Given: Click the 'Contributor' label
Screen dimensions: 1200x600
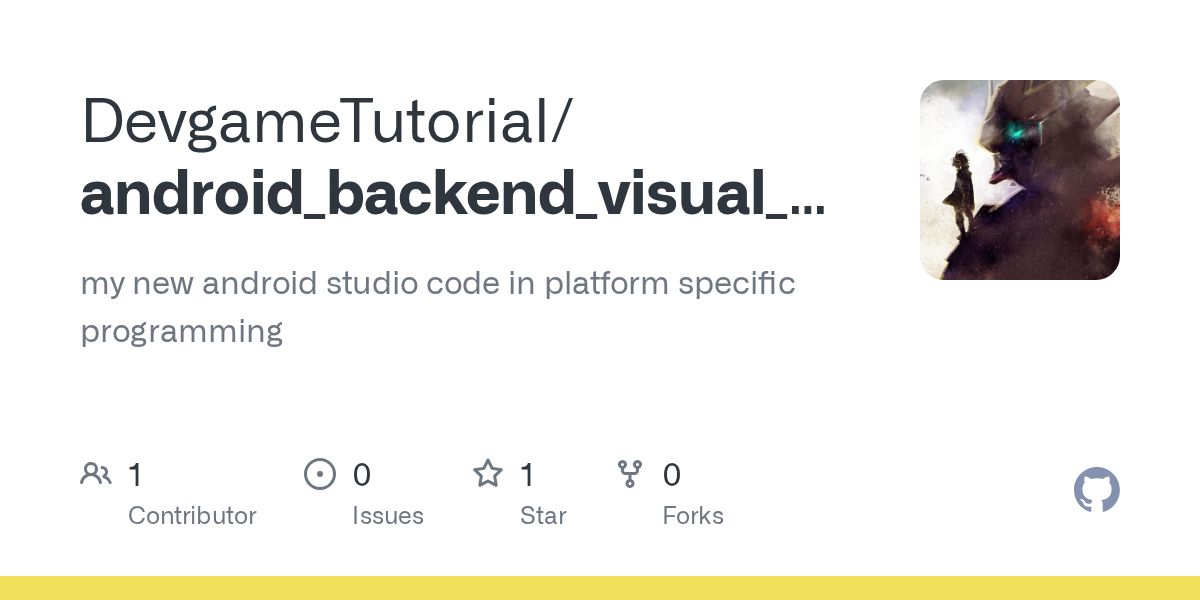Looking at the screenshot, I should tap(192, 516).
